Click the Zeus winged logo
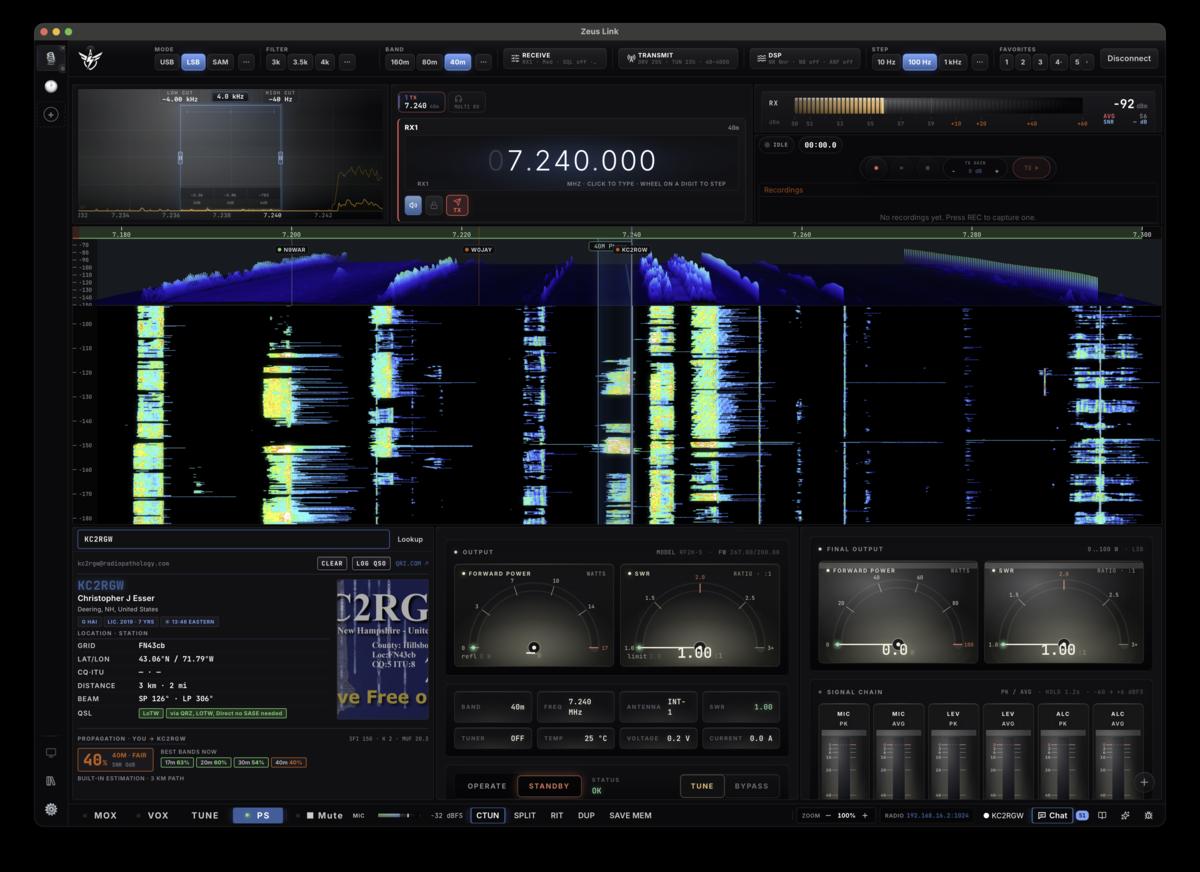The image size is (1200, 872). pos(93,59)
